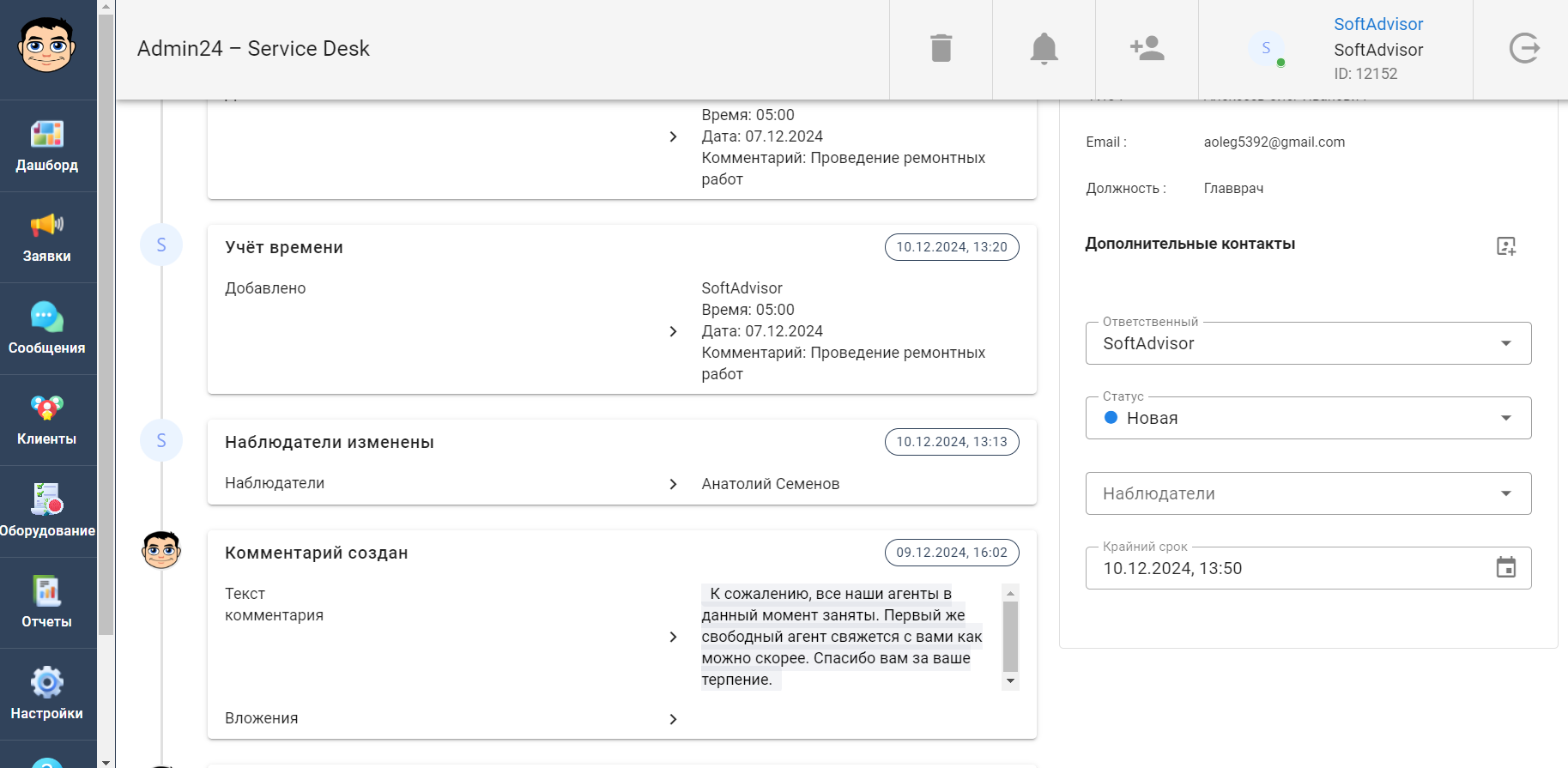Viewport: 1568px width, 768px height.
Task: Open Отчеты in the sidebar
Action: click(x=47, y=603)
